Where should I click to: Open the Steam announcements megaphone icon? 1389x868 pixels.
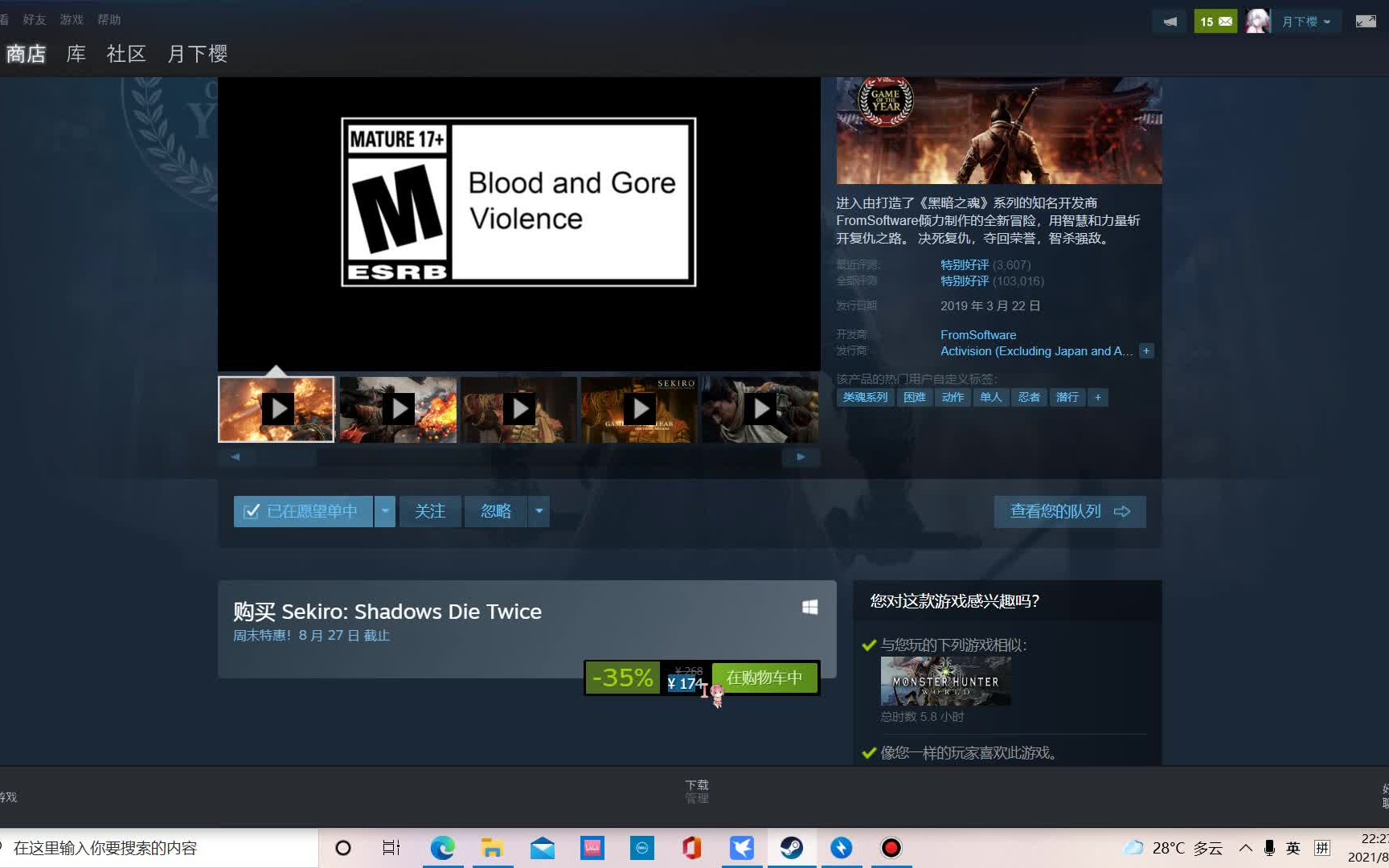tap(1170, 22)
